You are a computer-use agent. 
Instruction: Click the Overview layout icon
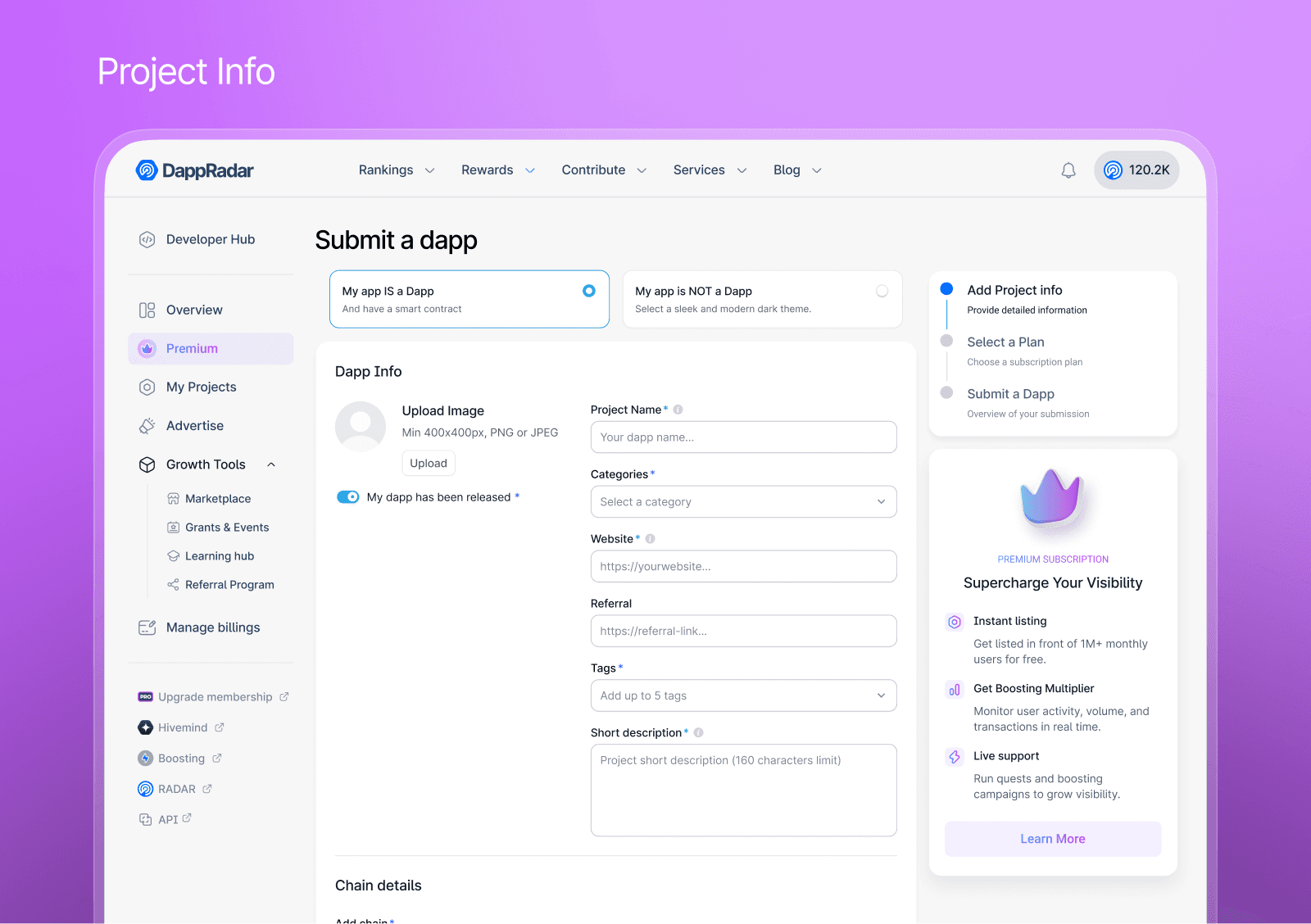147,310
